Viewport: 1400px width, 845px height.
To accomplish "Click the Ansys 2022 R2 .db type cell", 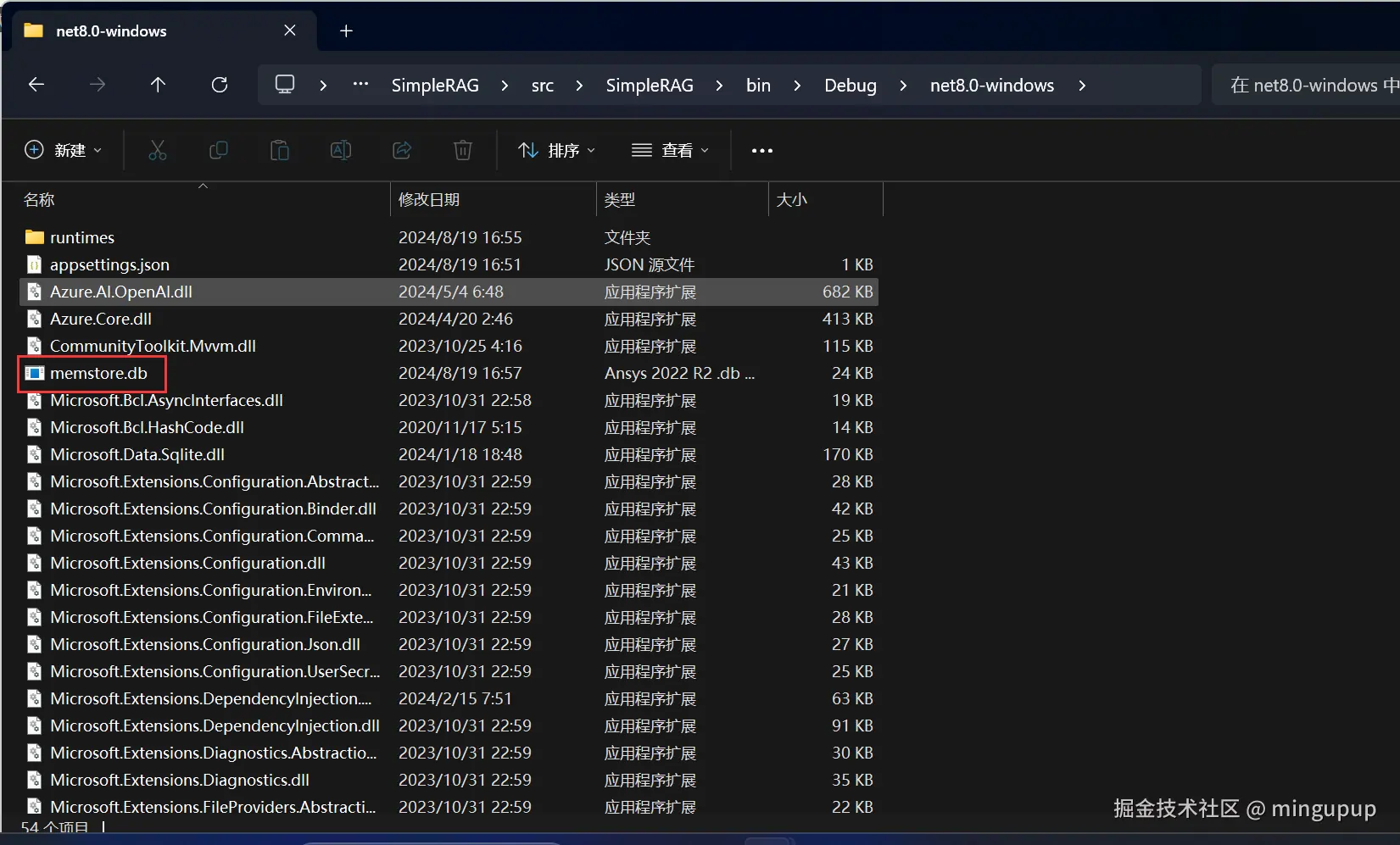I will pyautogui.click(x=679, y=373).
